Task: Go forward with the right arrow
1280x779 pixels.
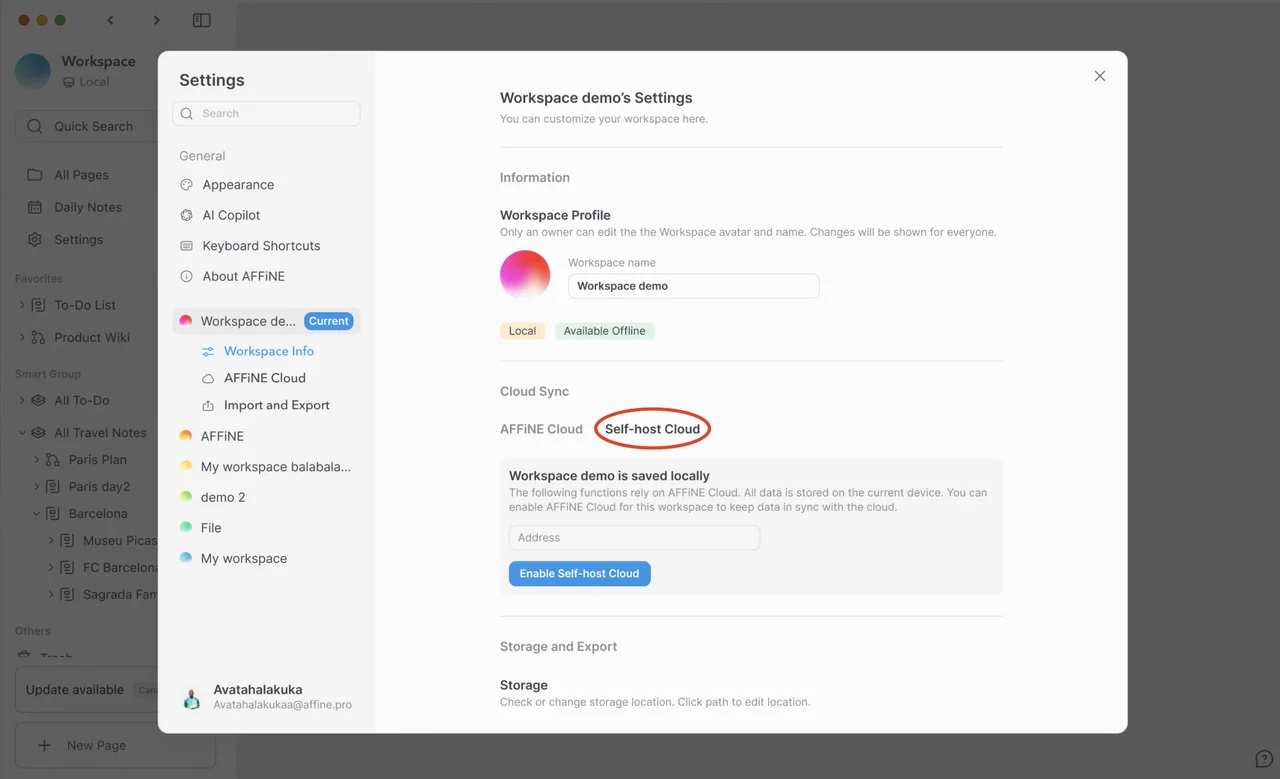Action: [x=156, y=20]
